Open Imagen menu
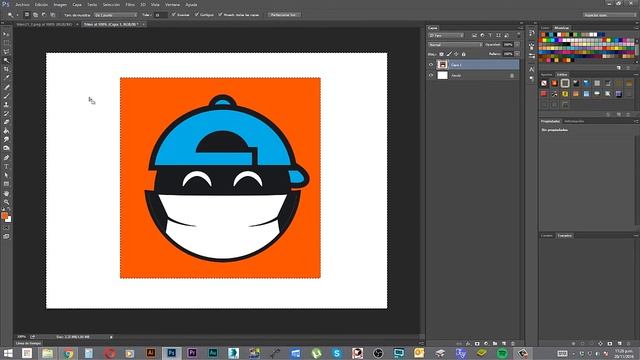 [60, 4]
